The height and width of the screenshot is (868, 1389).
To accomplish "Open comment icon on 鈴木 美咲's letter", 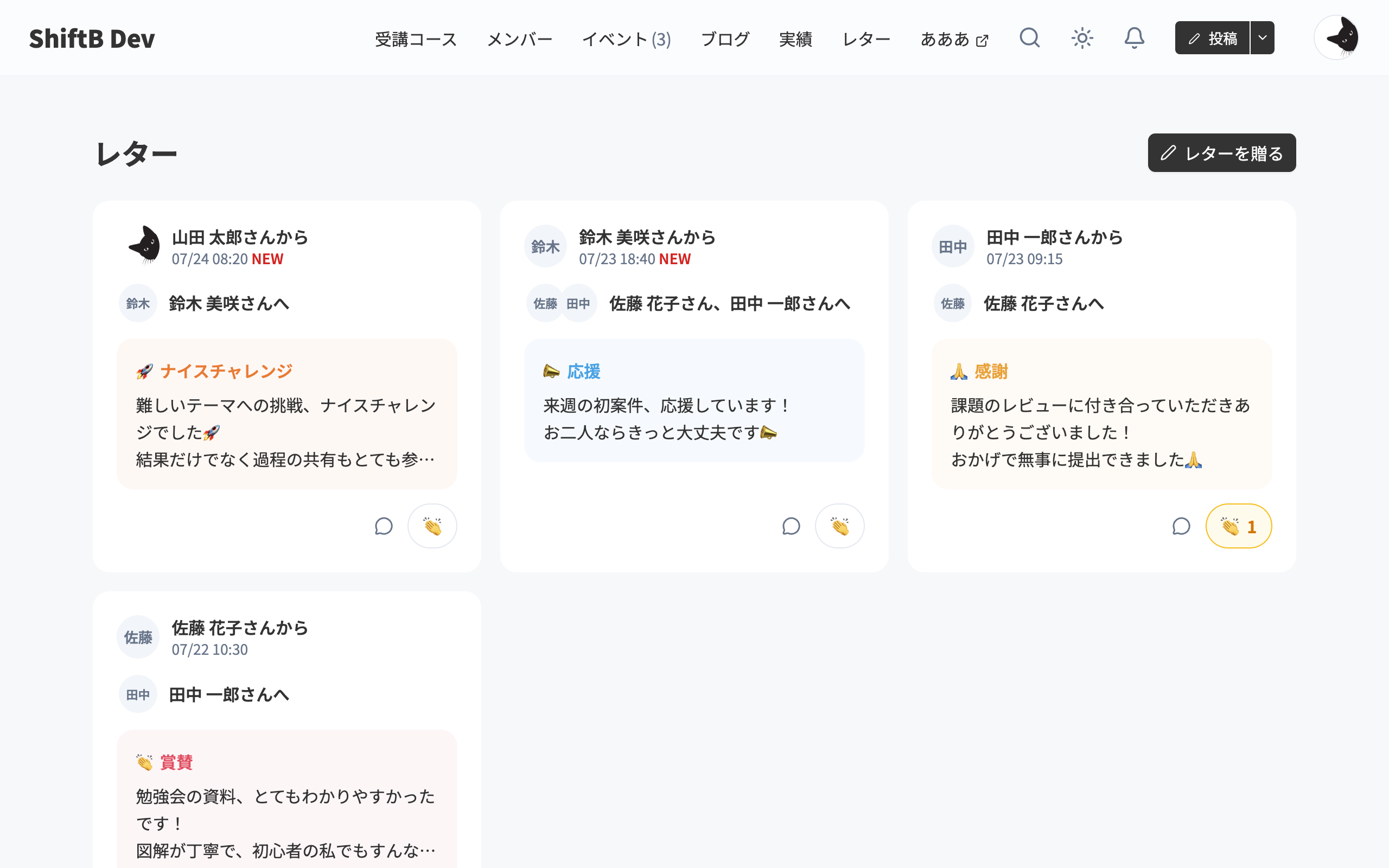I will click(791, 526).
